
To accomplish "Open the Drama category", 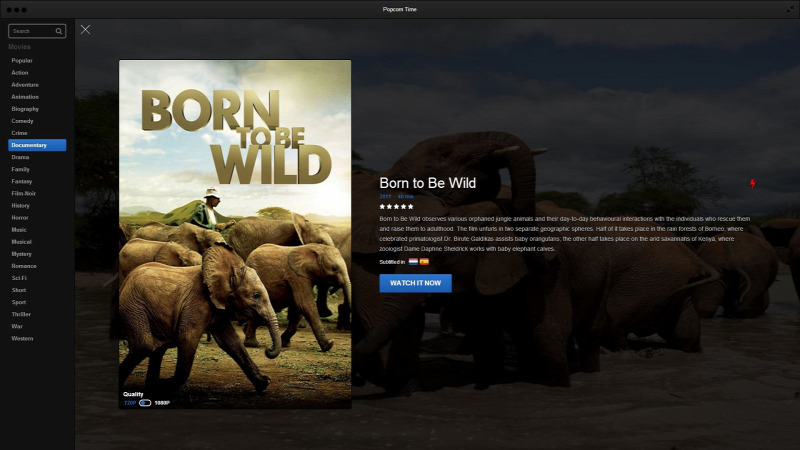I will [20, 157].
